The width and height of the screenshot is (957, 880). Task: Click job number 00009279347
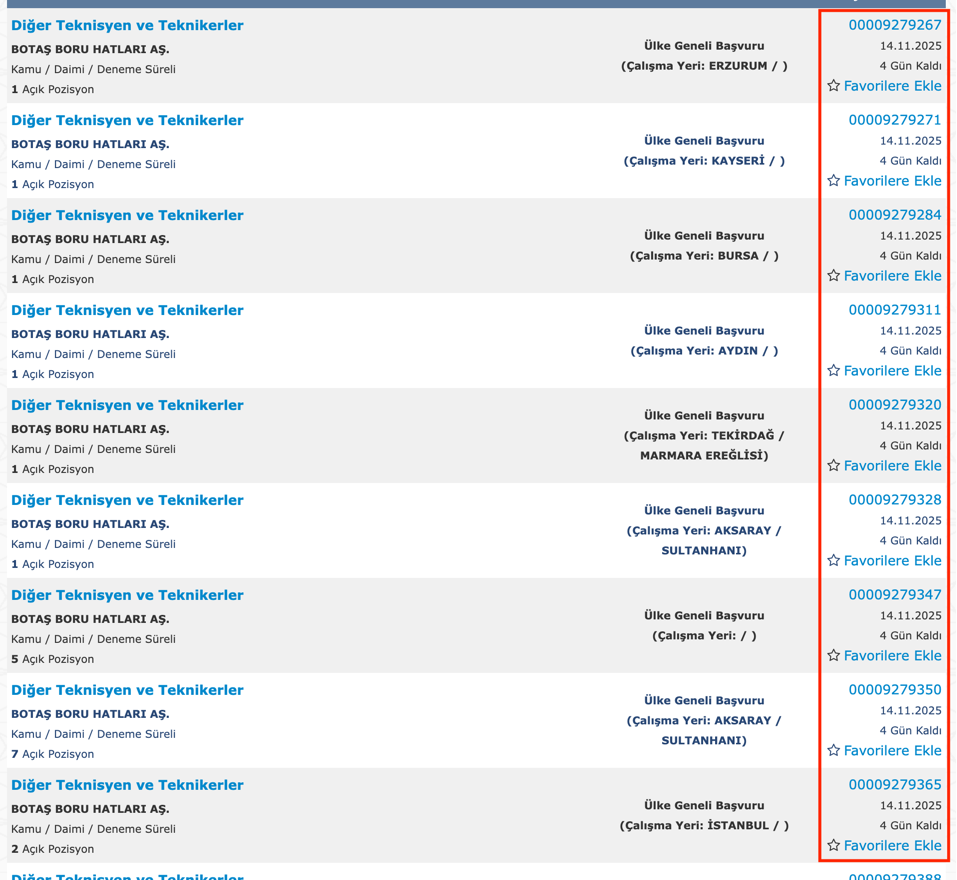pyautogui.click(x=894, y=595)
